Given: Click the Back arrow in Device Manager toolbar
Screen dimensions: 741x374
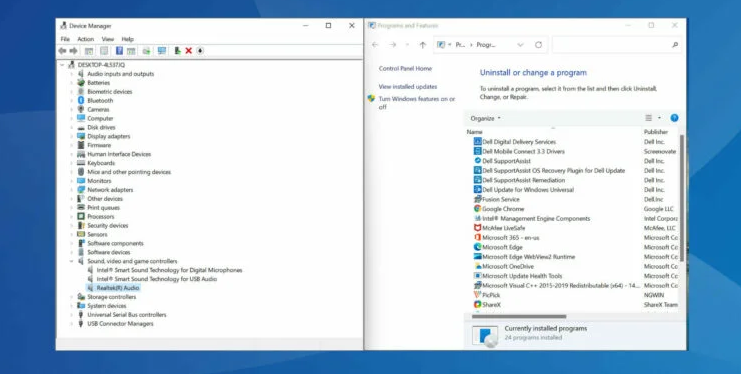Looking at the screenshot, I should [62, 51].
